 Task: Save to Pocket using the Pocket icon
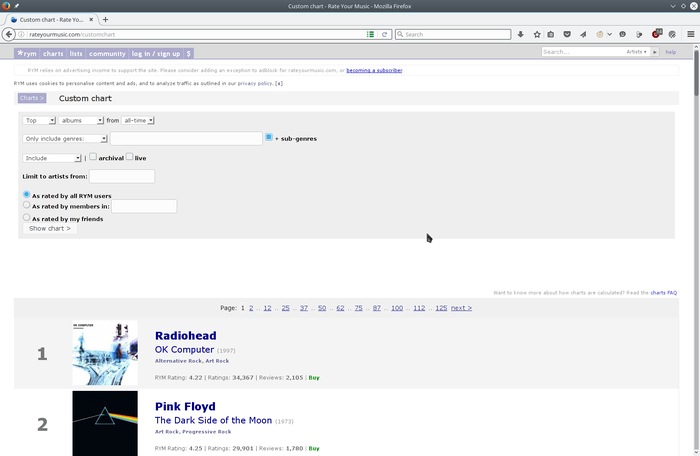[567, 34]
